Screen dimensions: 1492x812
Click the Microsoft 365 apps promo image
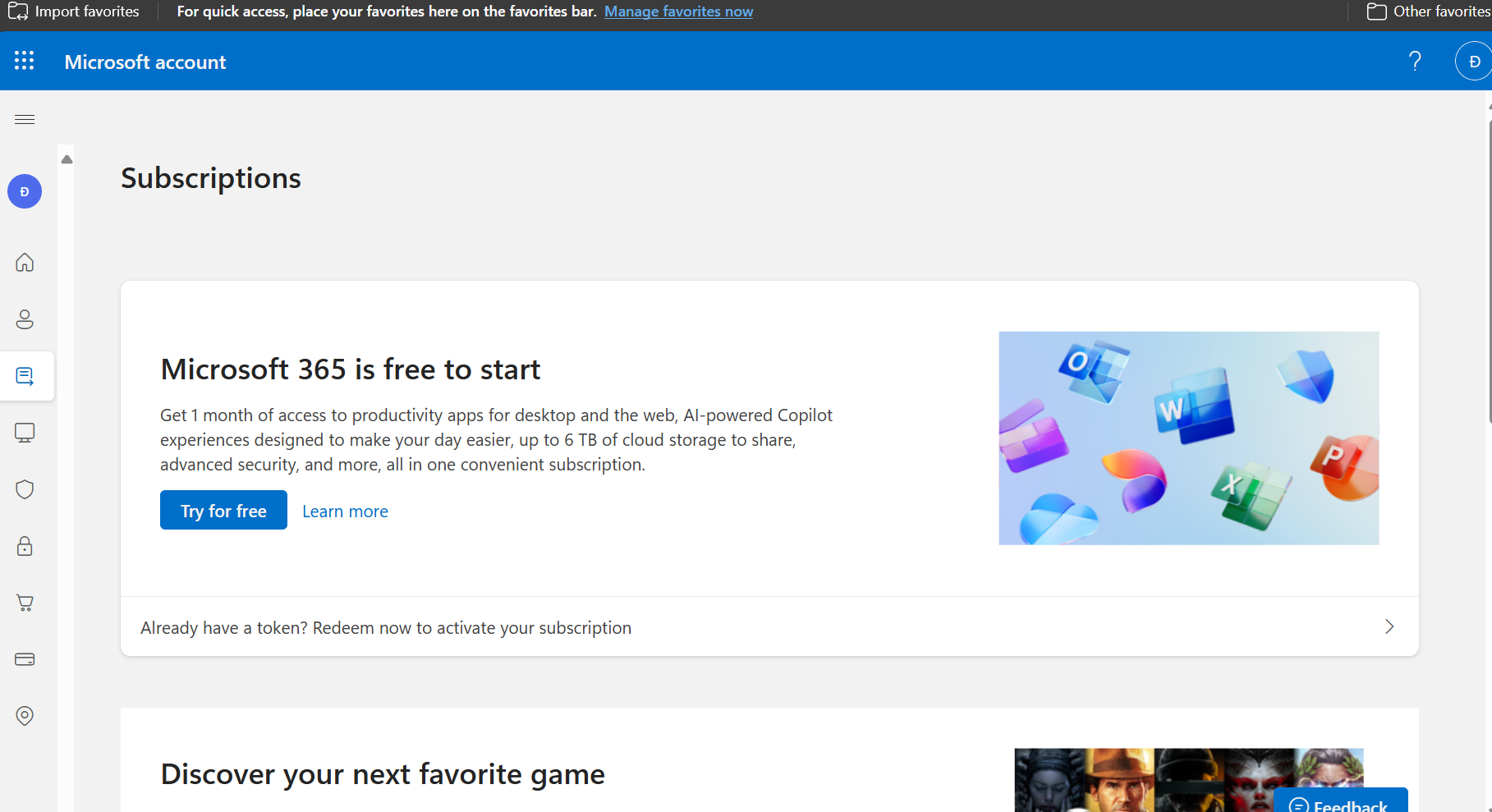point(1189,438)
